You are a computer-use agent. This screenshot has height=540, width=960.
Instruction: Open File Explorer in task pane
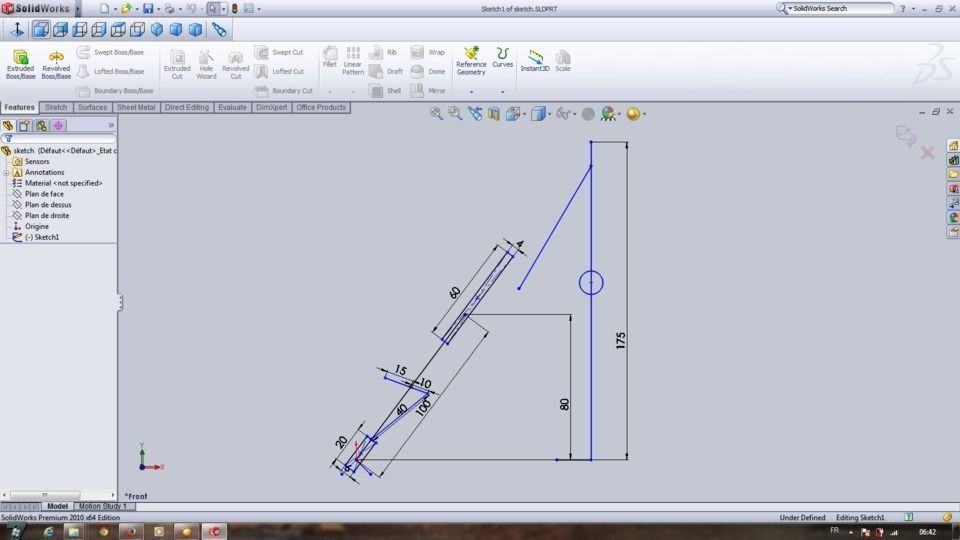(x=953, y=174)
